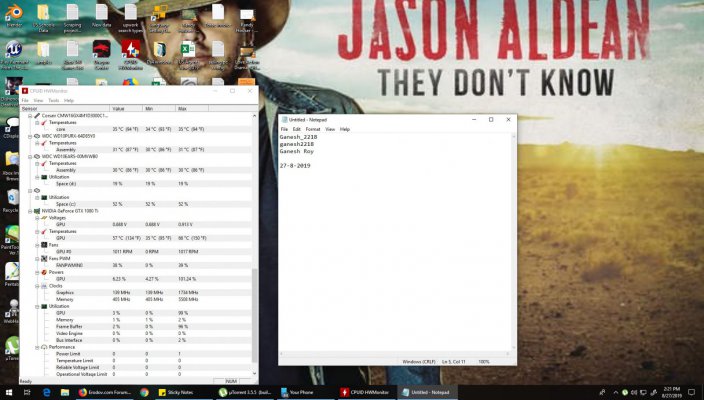Open the Format menu in Notepad
The height and width of the screenshot is (400, 704).
coord(313,129)
